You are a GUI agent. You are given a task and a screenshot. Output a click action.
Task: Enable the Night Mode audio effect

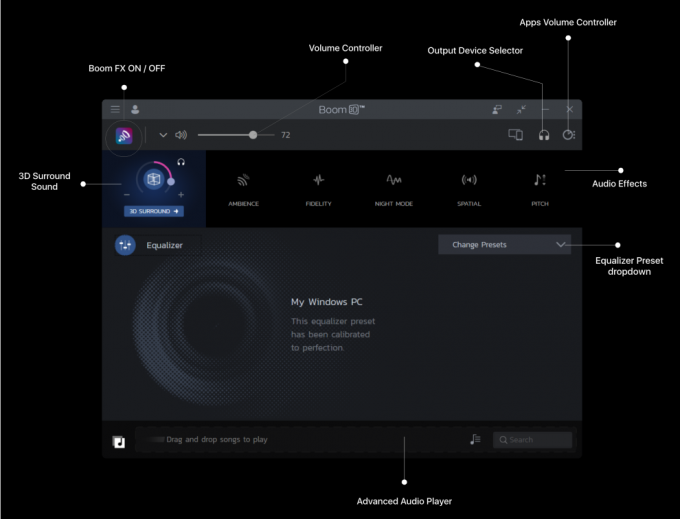tap(394, 190)
